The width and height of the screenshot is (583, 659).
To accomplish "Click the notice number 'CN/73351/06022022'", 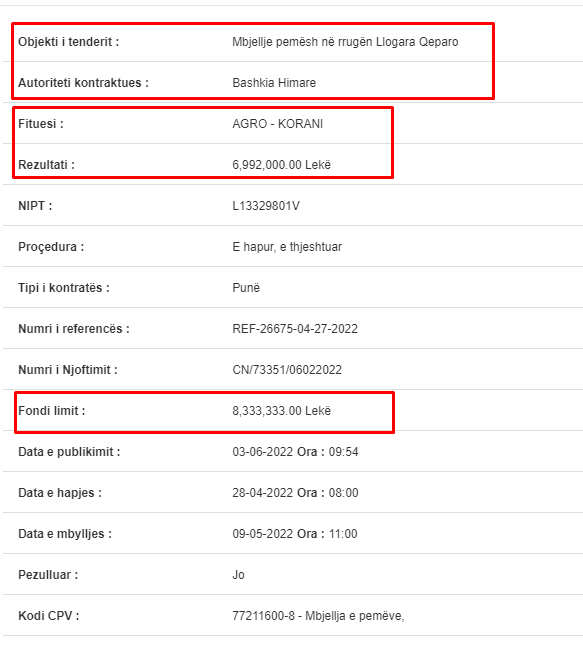I will pyautogui.click(x=287, y=370).
